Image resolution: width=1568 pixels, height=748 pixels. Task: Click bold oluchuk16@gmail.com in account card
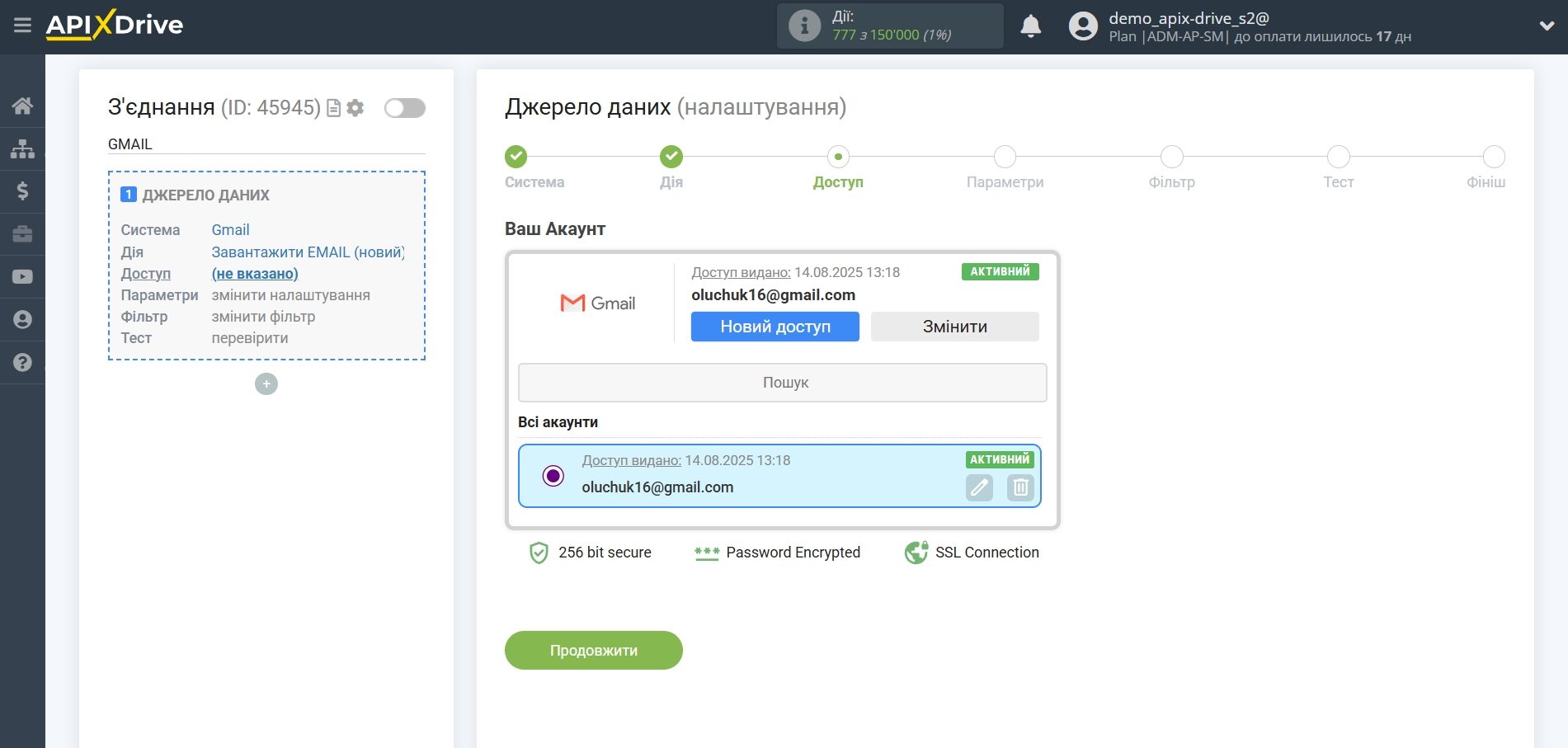(x=773, y=295)
